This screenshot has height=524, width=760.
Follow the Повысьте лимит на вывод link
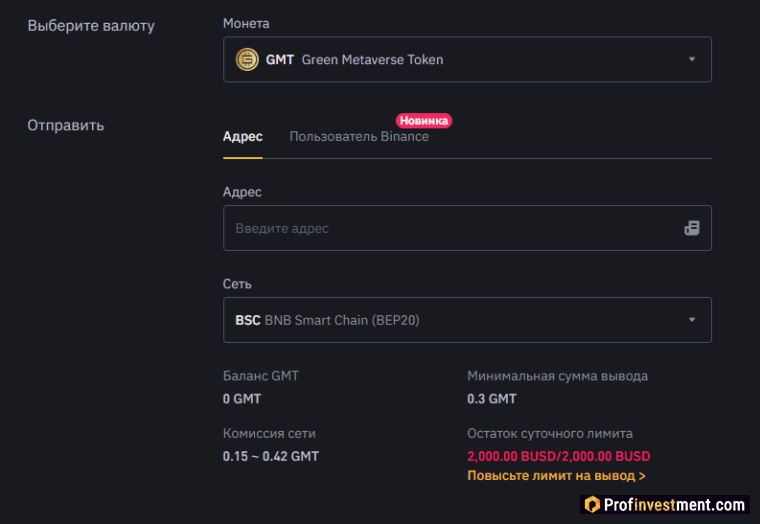coord(556,476)
